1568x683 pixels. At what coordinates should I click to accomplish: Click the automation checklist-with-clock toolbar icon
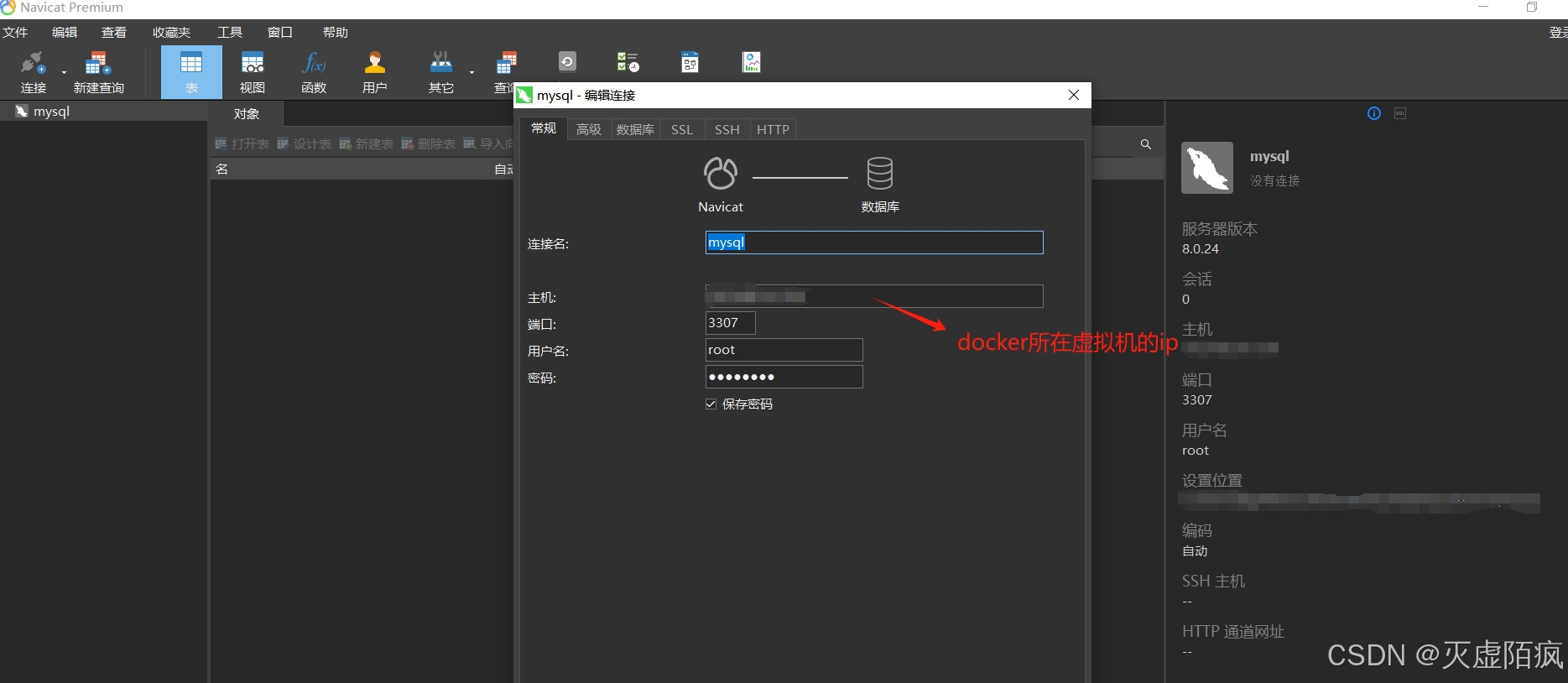pyautogui.click(x=628, y=62)
